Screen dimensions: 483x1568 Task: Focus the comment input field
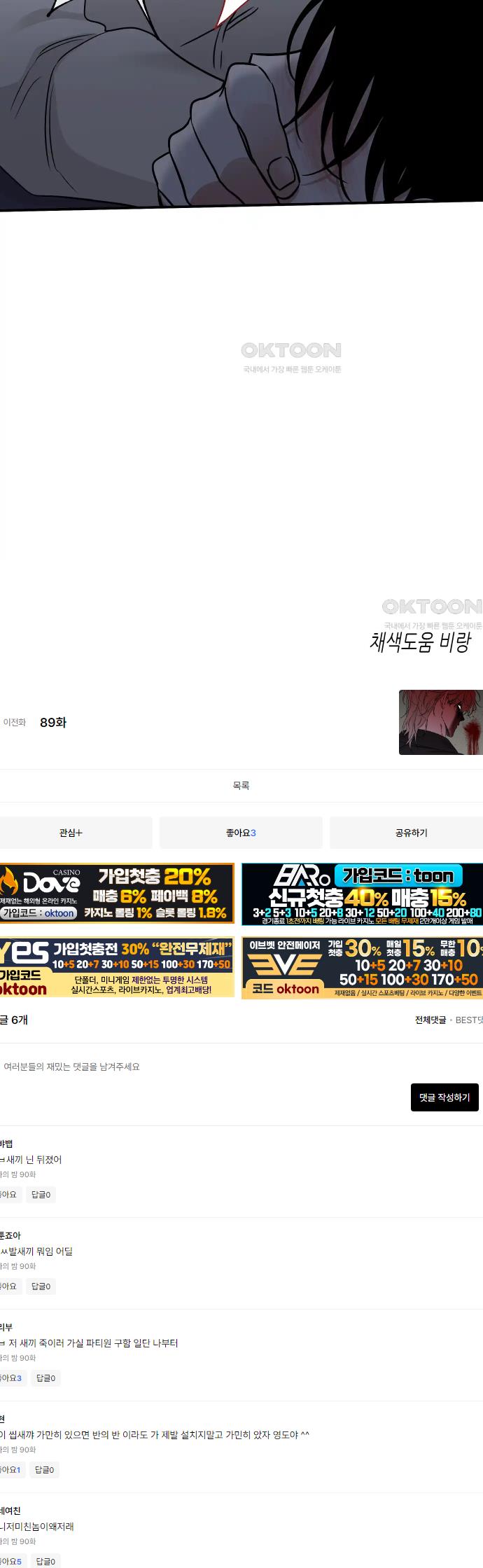tap(241, 1067)
